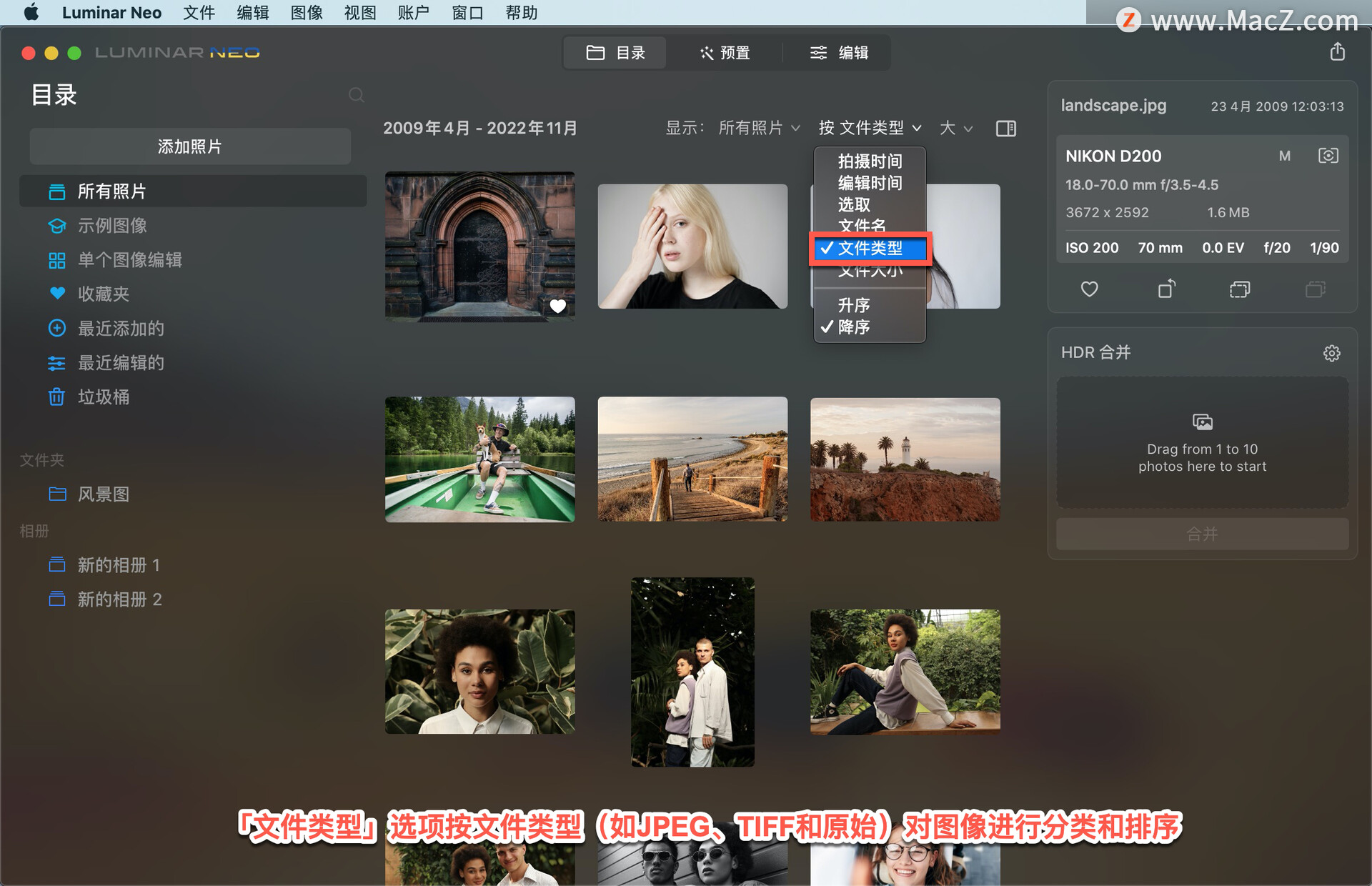
Task: Click the ISO 200 value
Action: pos(1092,248)
